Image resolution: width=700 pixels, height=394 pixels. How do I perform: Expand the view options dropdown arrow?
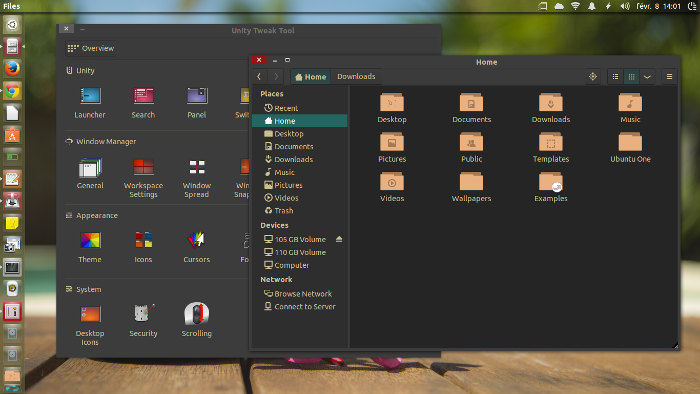coord(647,77)
